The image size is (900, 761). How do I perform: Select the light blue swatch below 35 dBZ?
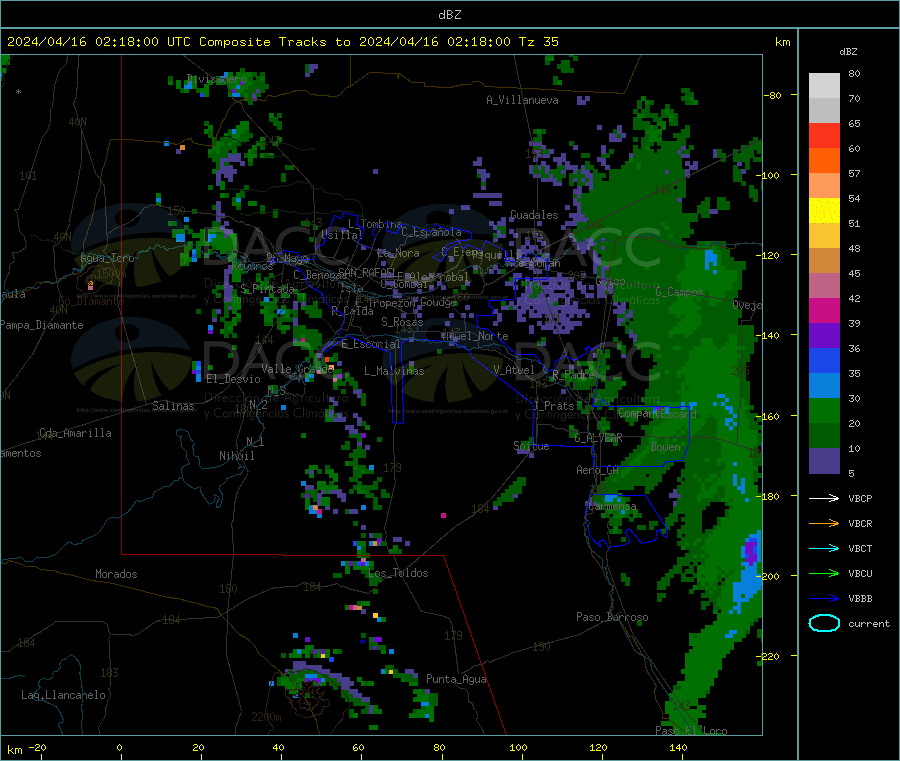[x=824, y=386]
